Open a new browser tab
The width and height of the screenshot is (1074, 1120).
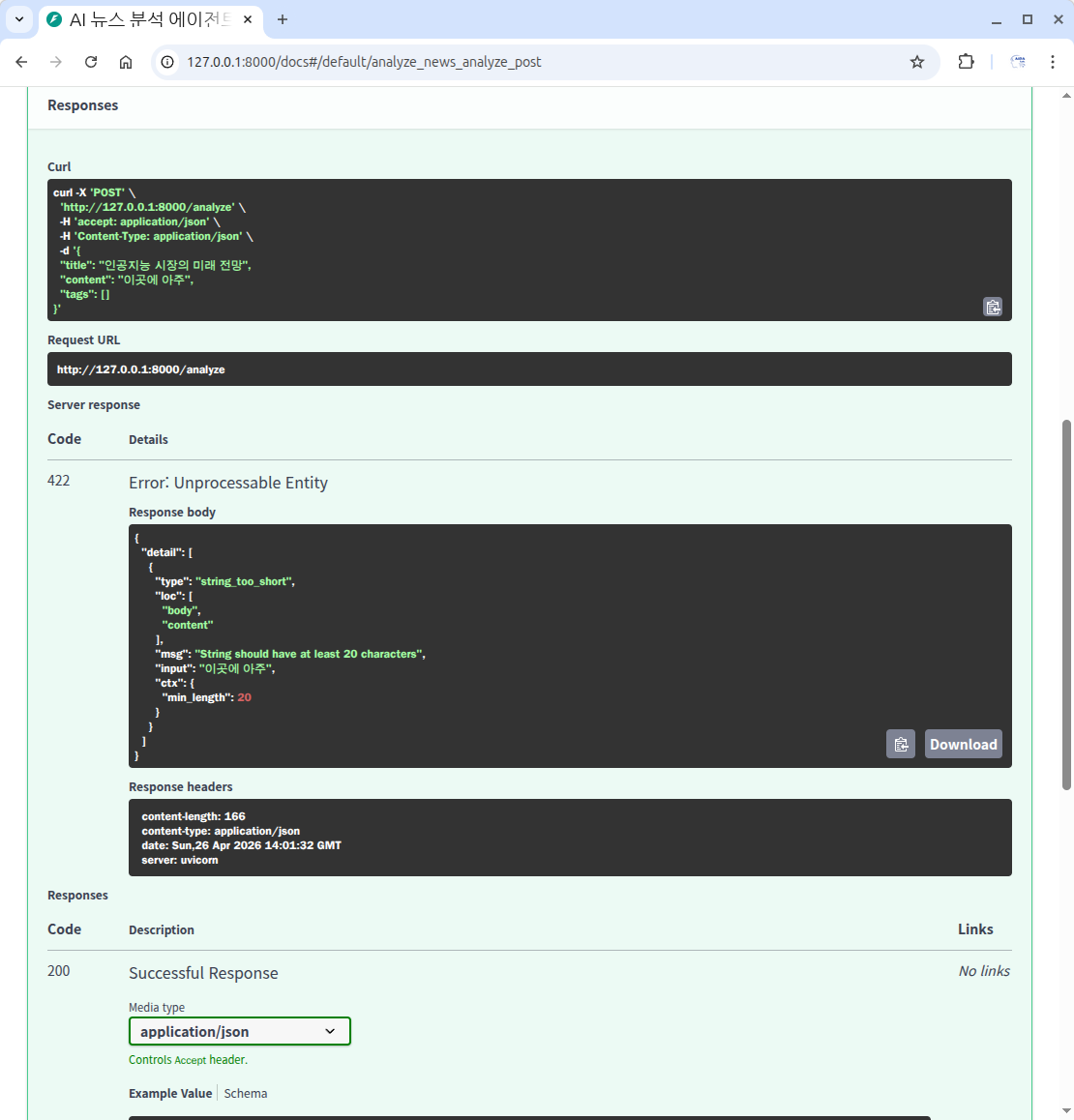point(283,19)
